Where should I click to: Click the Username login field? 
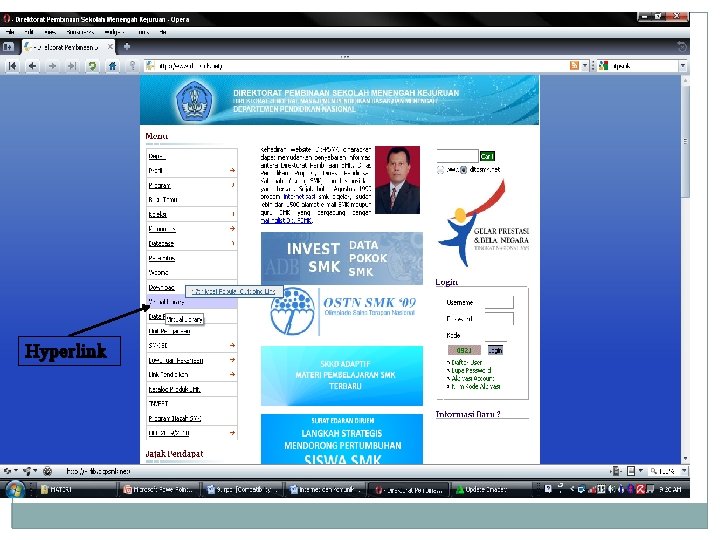pyautogui.click(x=499, y=302)
